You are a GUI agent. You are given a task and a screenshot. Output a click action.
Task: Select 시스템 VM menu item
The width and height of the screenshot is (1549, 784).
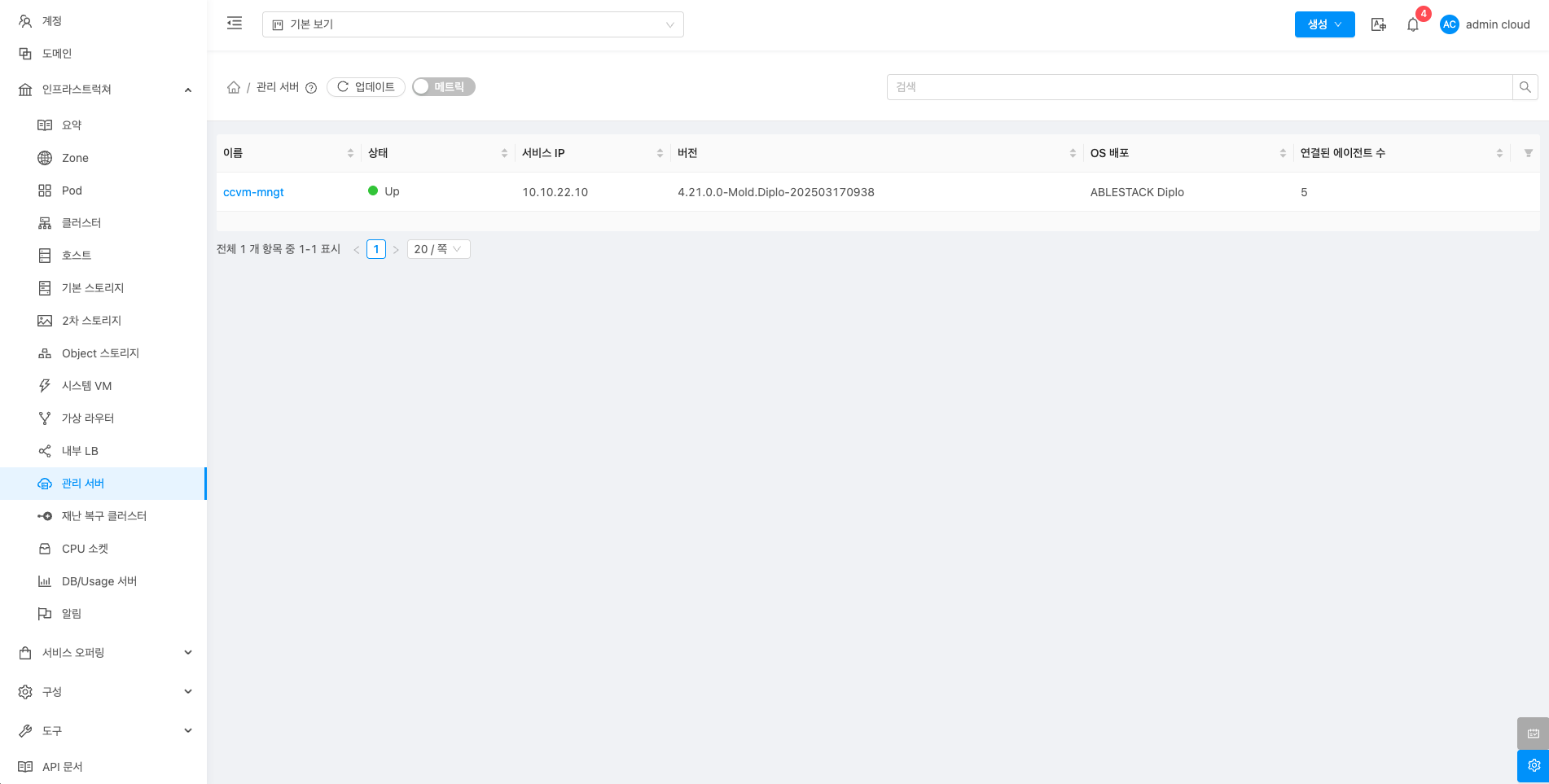pos(86,386)
